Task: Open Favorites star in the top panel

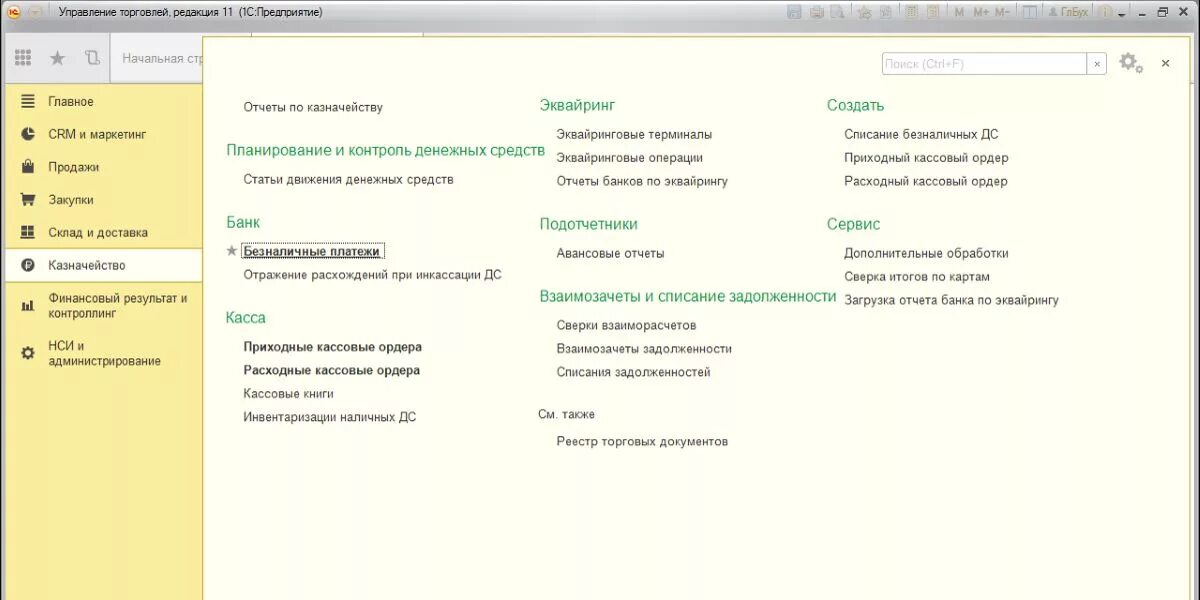Action: pyautogui.click(x=57, y=58)
